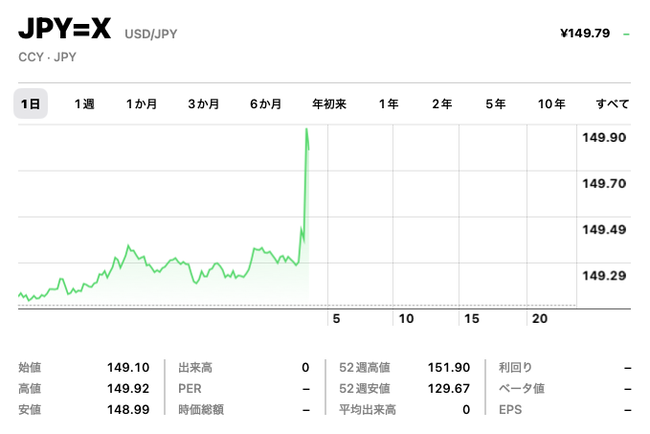Show the すべて full history range
The height and width of the screenshot is (434, 650).
[612, 104]
